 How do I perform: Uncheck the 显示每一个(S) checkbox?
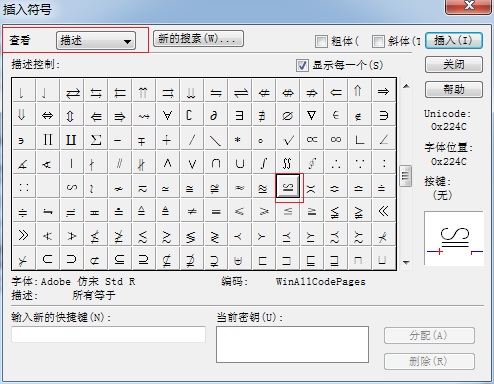[x=302, y=65]
